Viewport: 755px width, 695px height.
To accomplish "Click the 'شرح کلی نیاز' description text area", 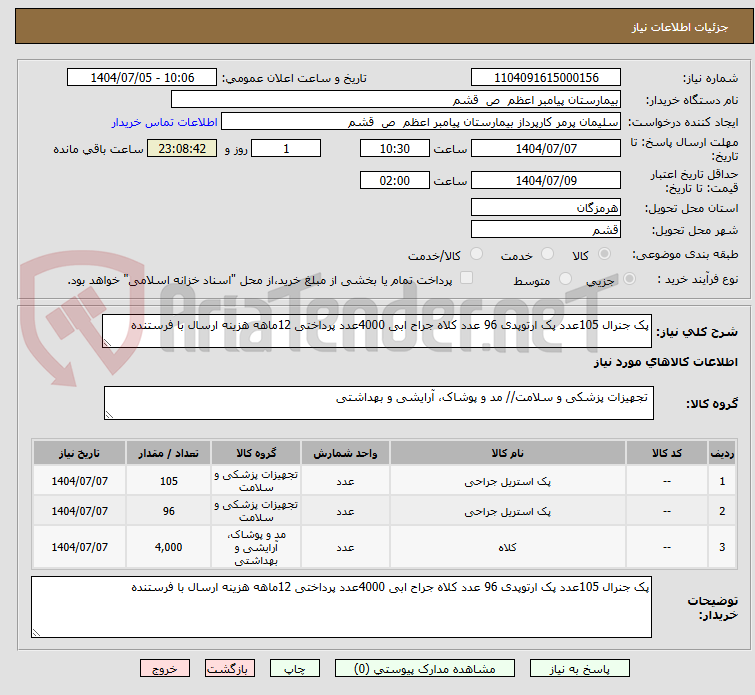I will [x=378, y=330].
